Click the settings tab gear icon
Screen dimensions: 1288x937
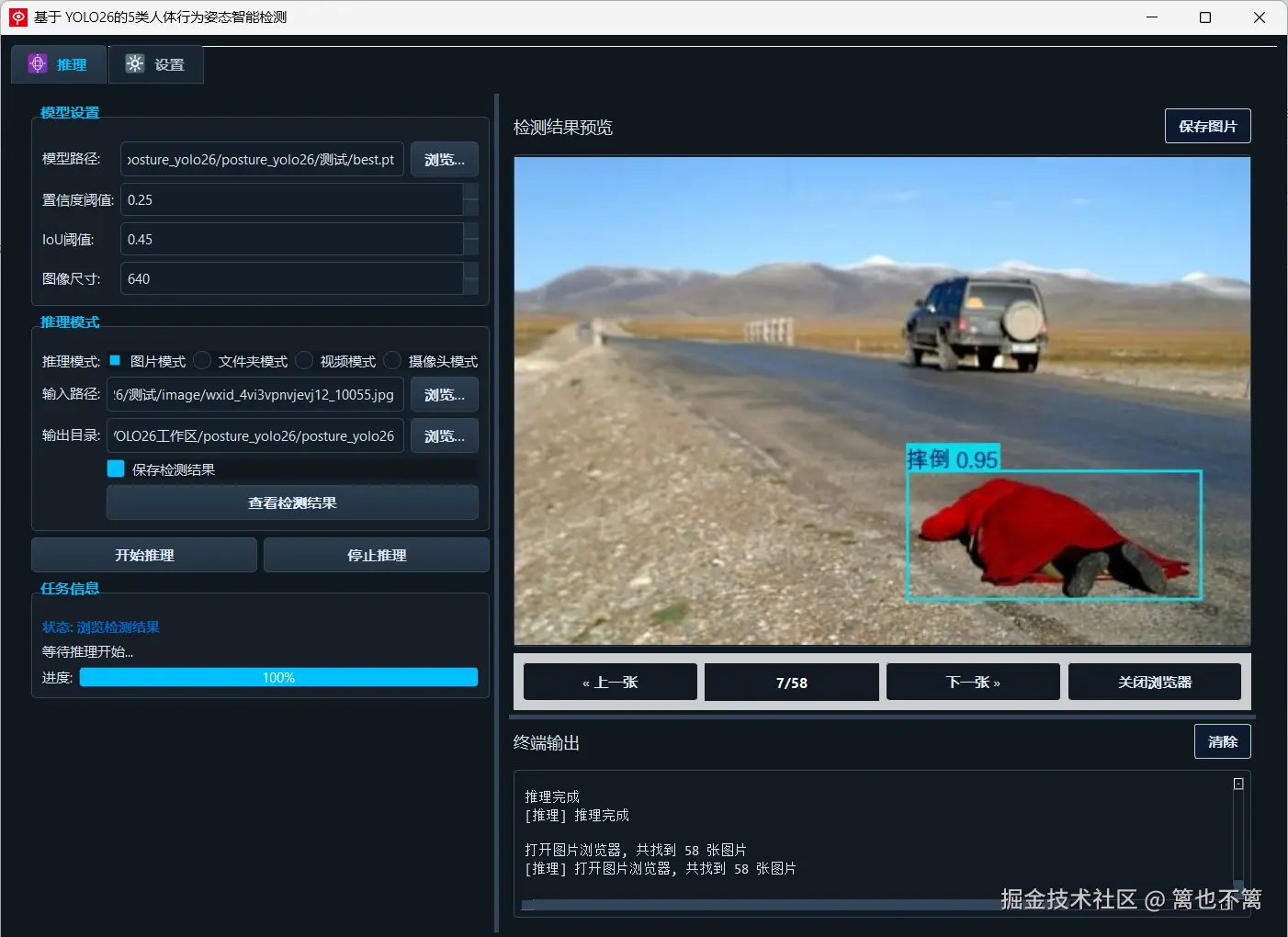135,63
